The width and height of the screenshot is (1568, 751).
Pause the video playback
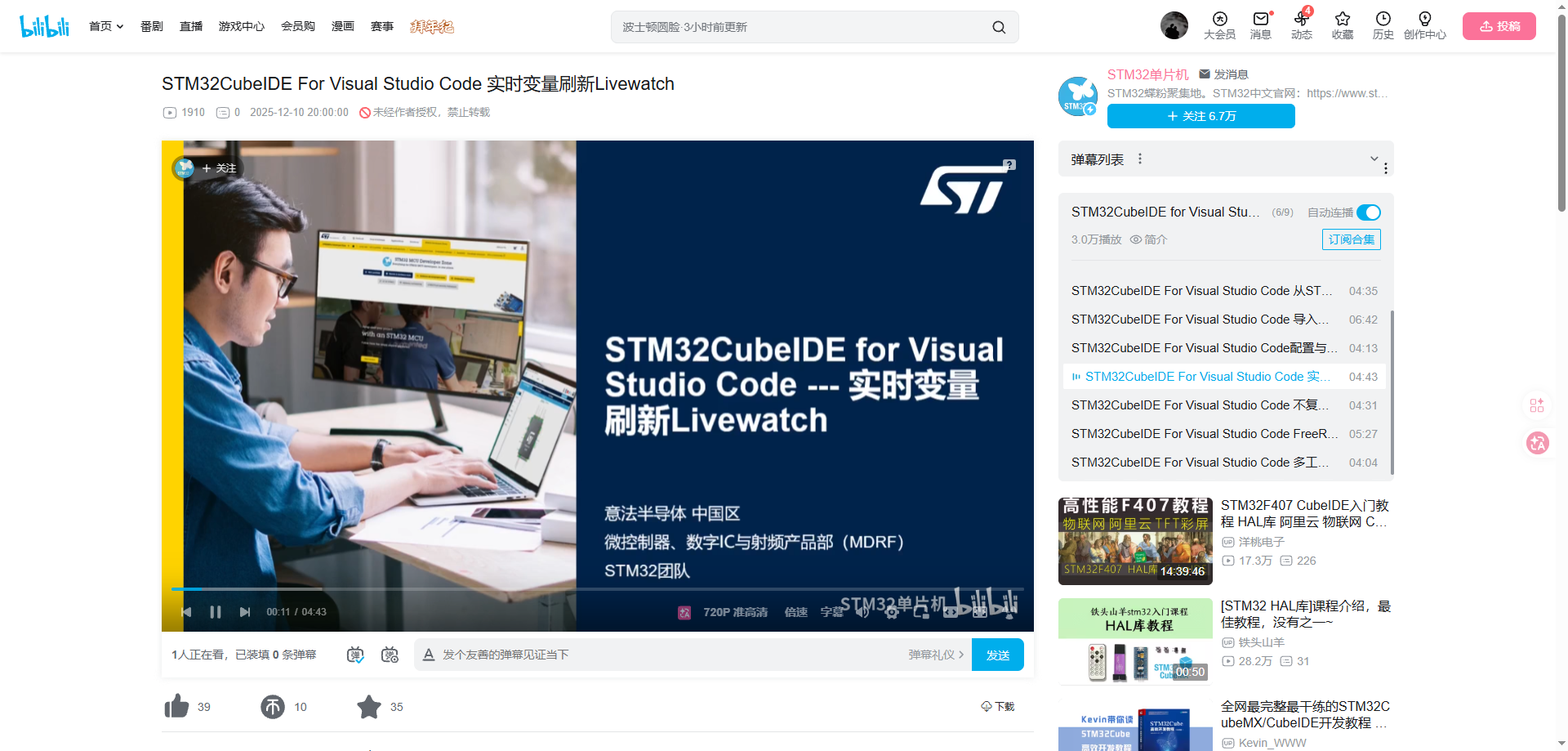pos(216,612)
